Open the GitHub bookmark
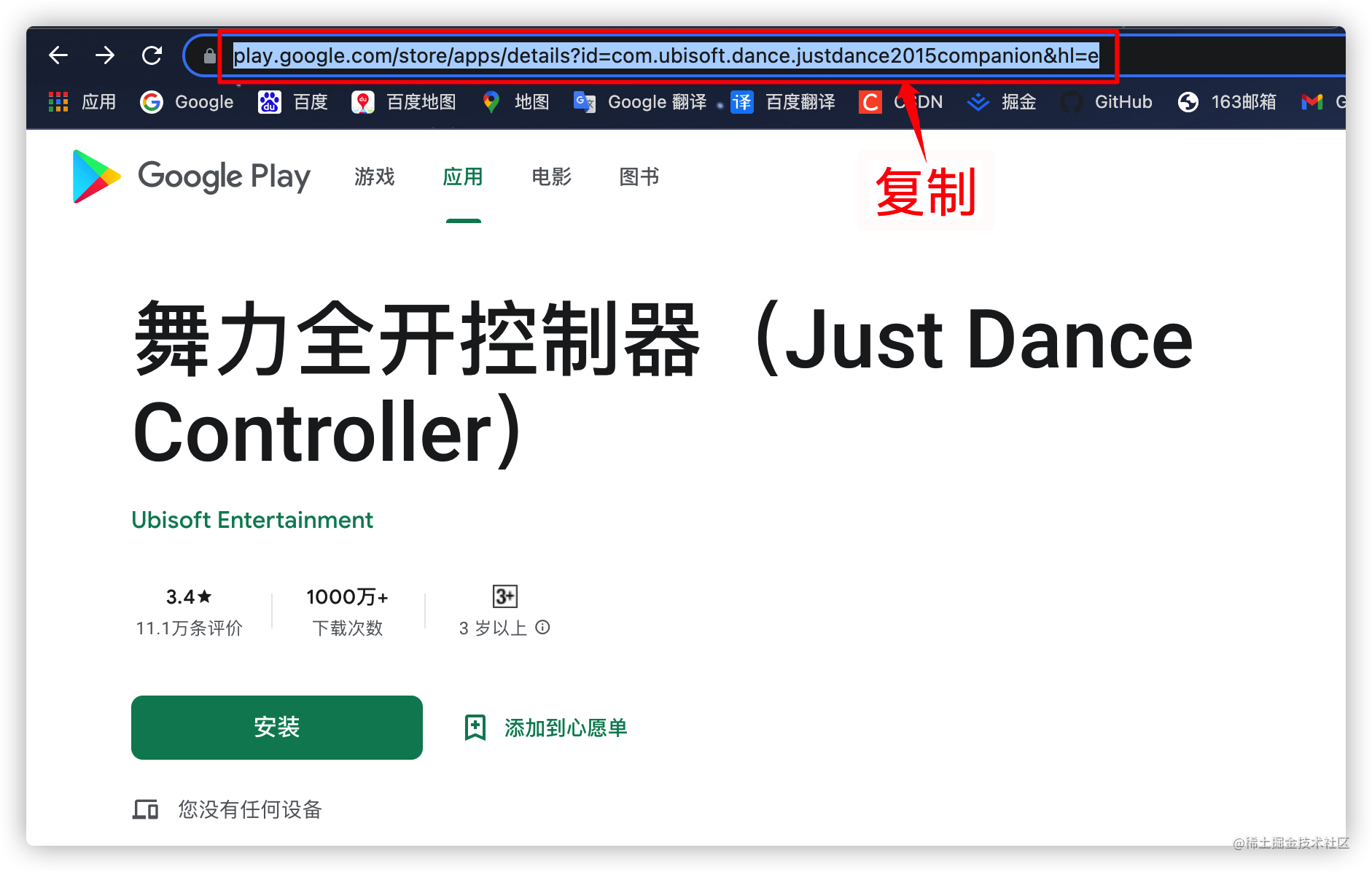This screenshot has height=872, width=1372. 1106,102
